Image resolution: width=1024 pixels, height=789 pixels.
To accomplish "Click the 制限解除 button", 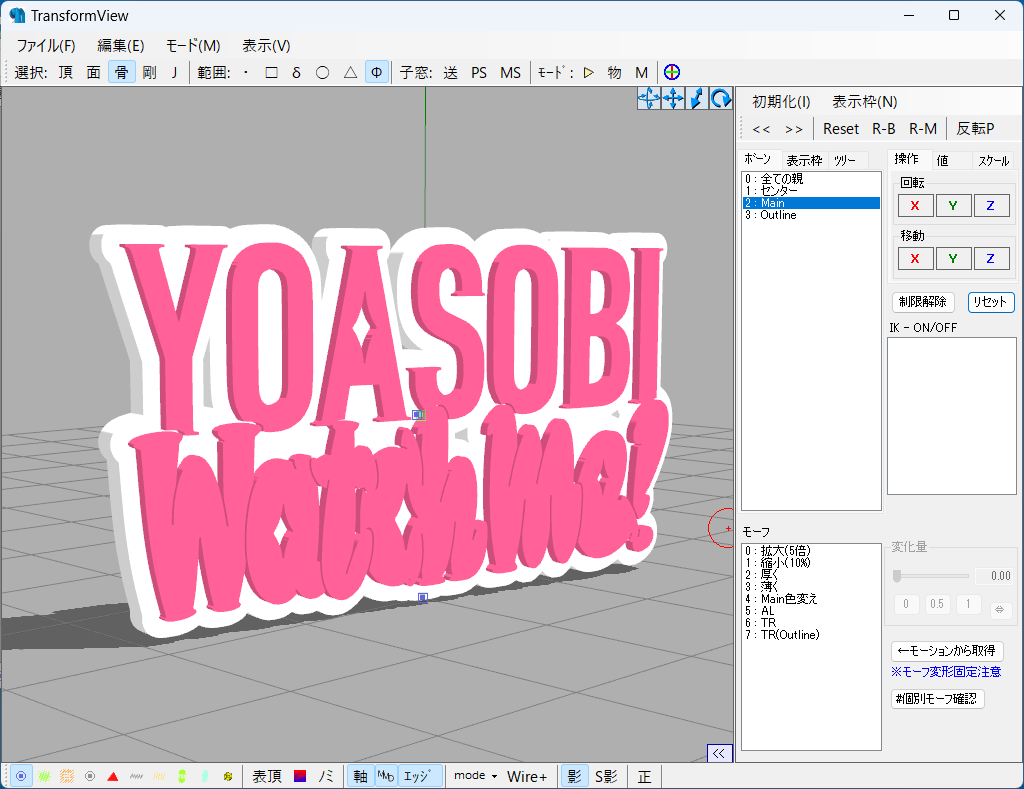I will [x=923, y=302].
